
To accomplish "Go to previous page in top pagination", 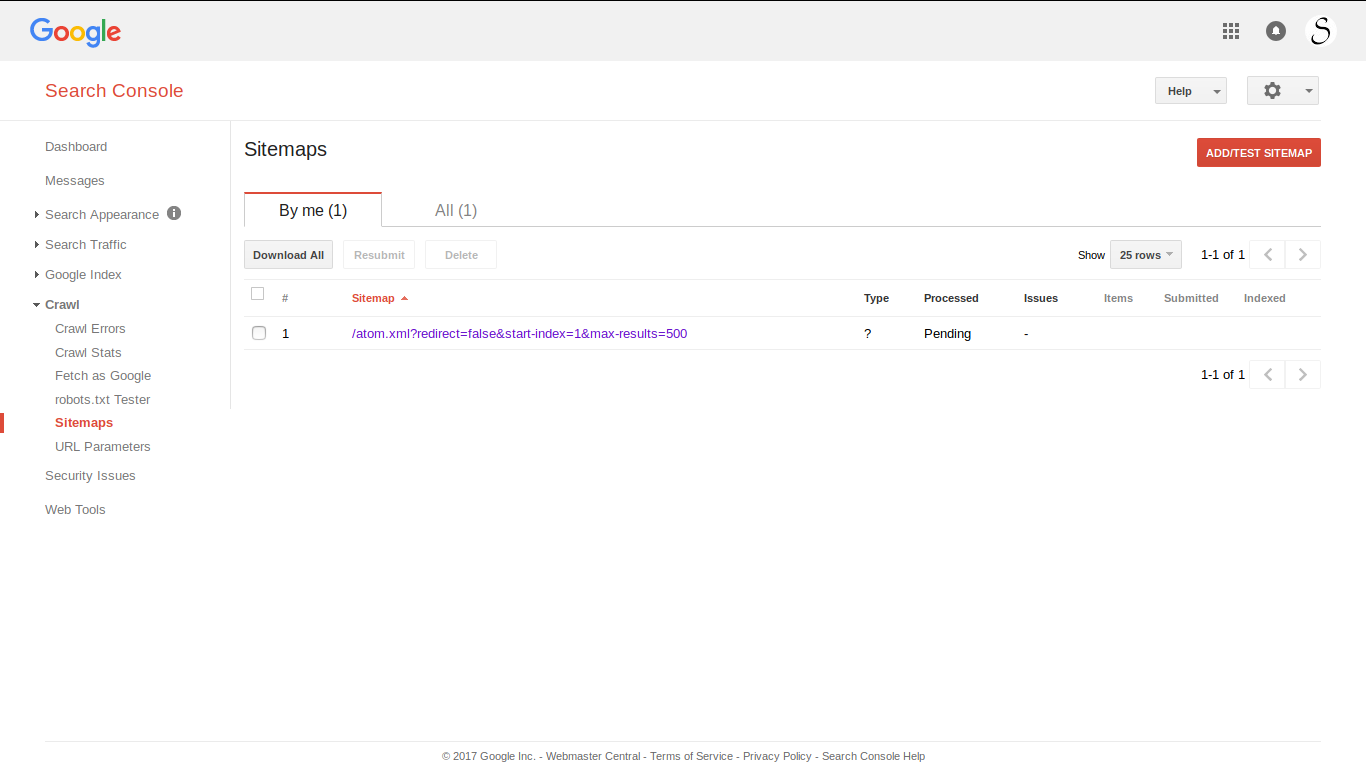I will click(1268, 255).
